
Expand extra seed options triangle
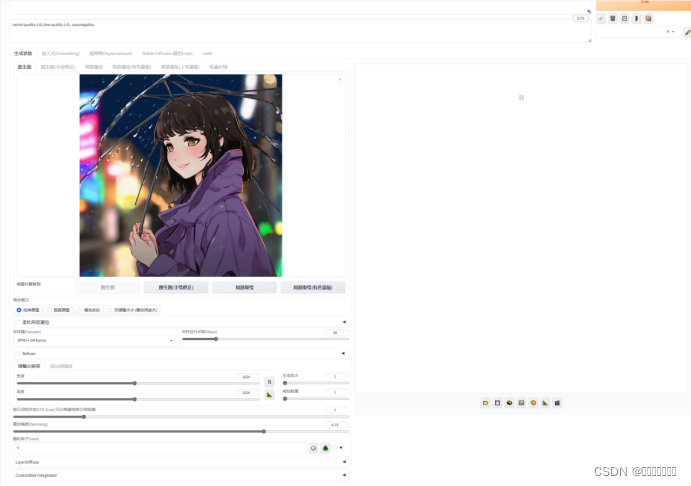coord(341,448)
